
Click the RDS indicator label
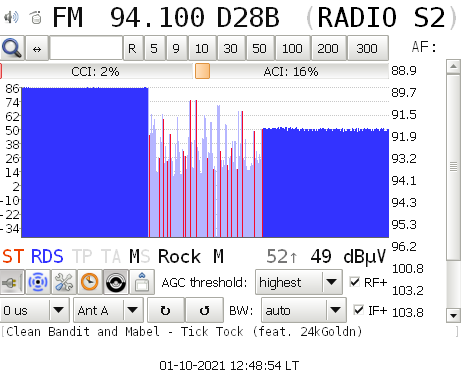(47, 257)
